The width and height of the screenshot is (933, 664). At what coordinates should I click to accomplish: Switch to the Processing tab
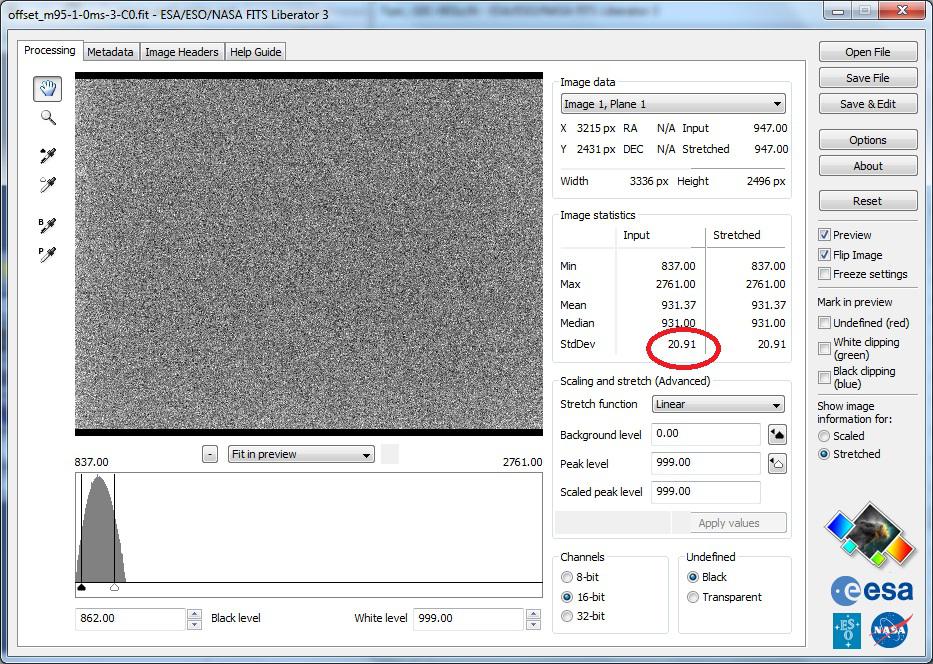click(49, 51)
